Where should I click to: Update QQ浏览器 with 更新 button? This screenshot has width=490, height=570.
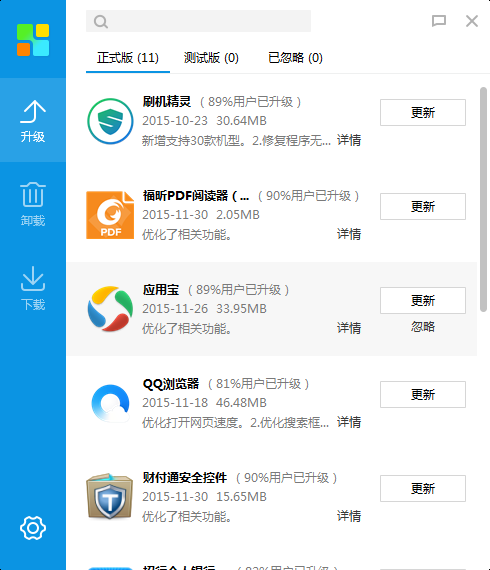(x=423, y=394)
